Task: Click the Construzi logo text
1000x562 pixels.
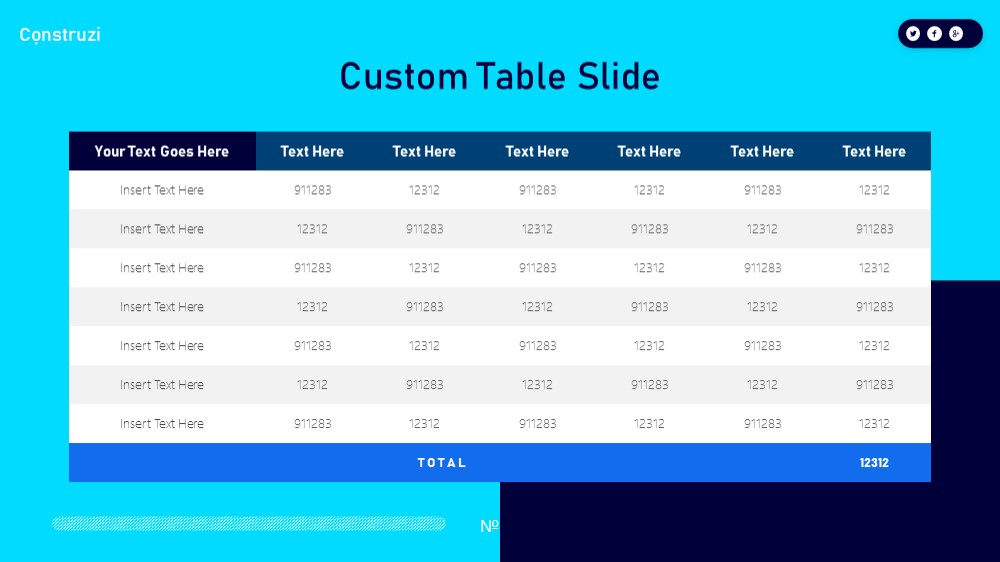Action: point(60,34)
